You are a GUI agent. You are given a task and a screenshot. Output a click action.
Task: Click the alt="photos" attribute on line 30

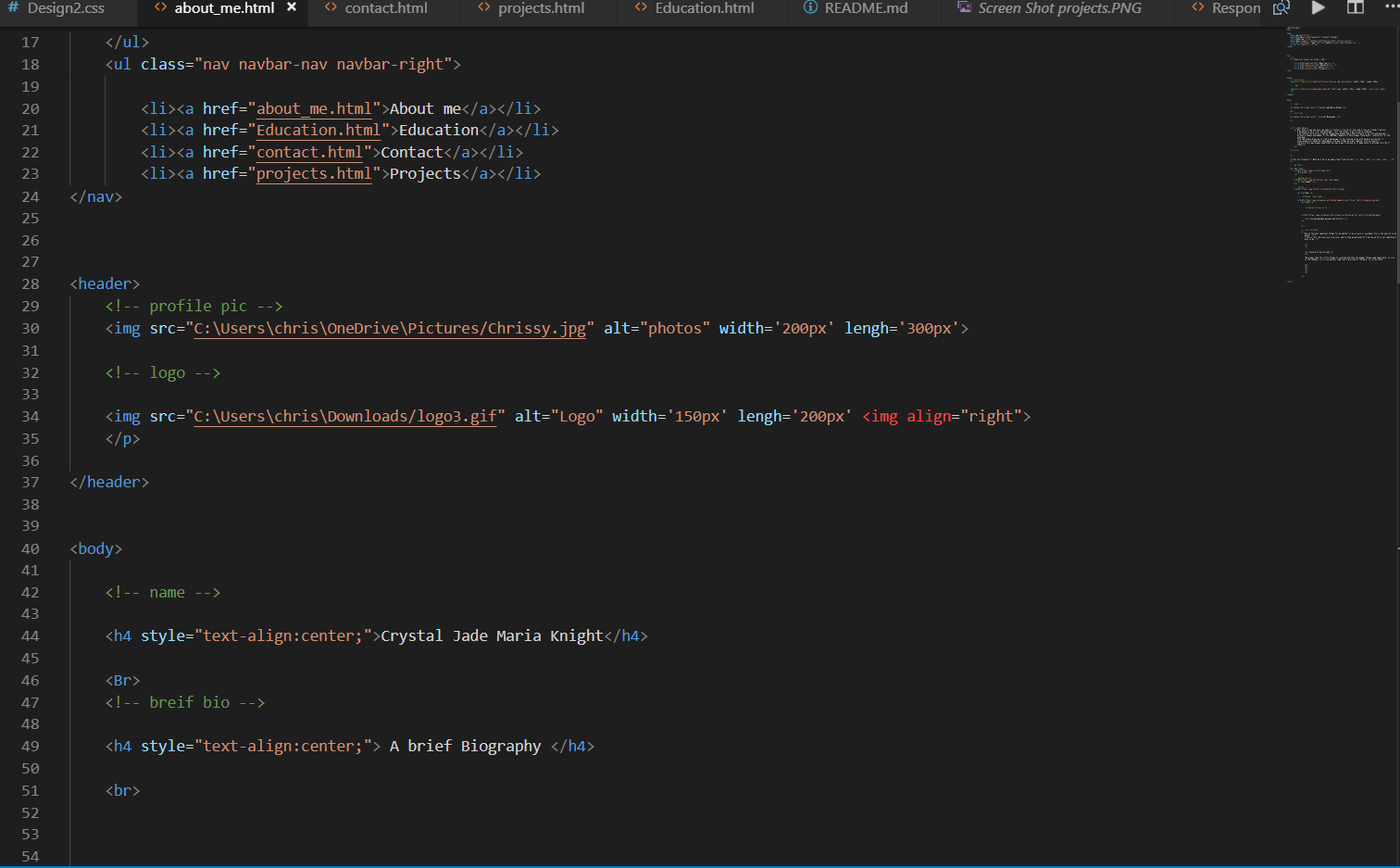coord(657,328)
